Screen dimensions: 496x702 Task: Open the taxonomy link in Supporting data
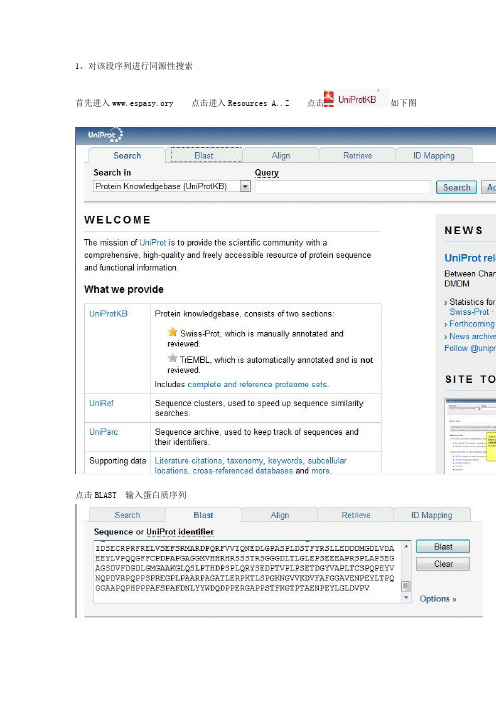coord(245,461)
